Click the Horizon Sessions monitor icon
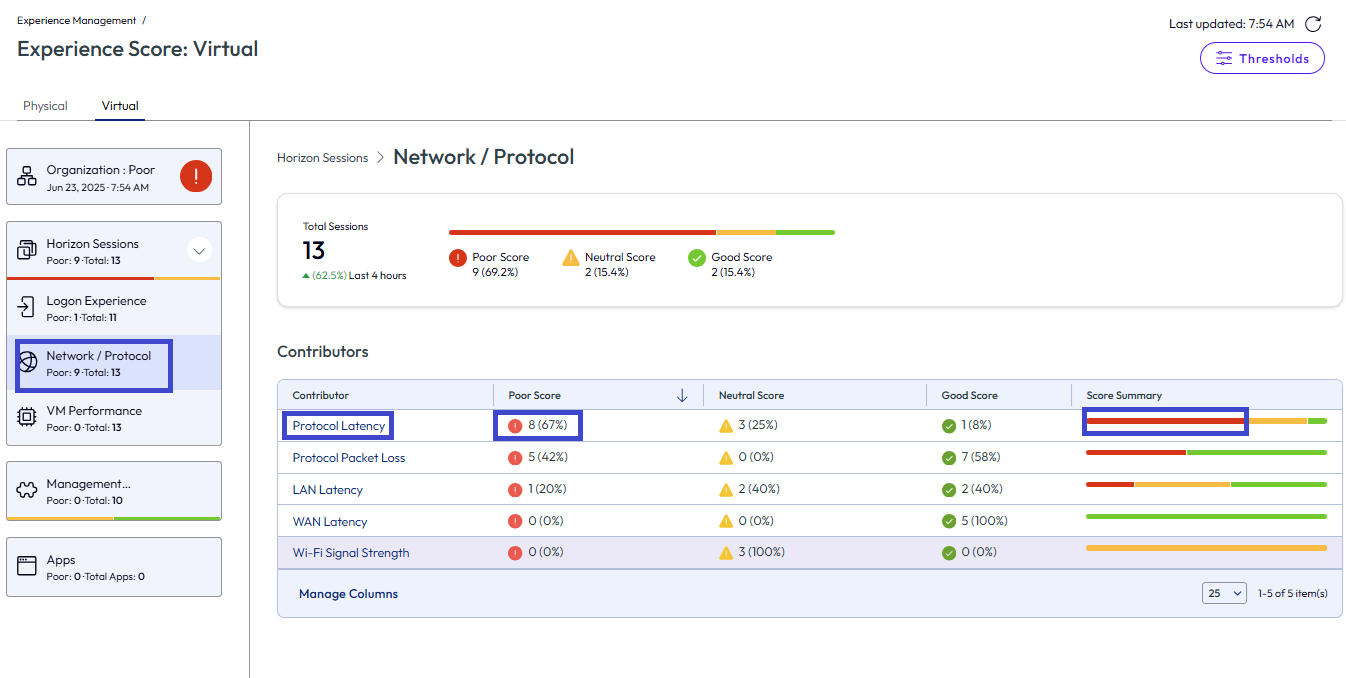This screenshot has height=678, width=1346. point(28,251)
